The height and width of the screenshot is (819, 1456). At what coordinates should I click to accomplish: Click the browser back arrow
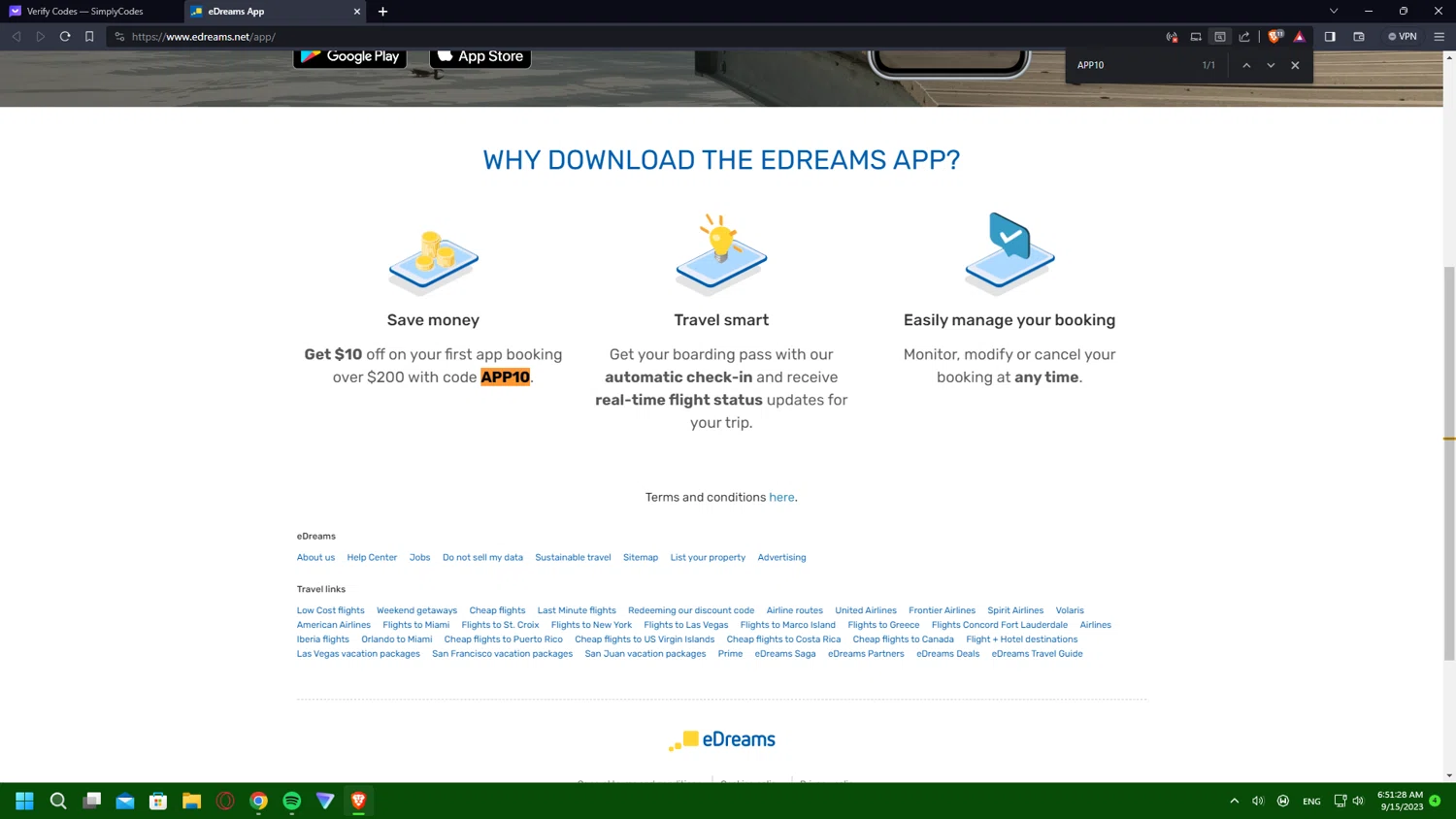tap(17, 37)
